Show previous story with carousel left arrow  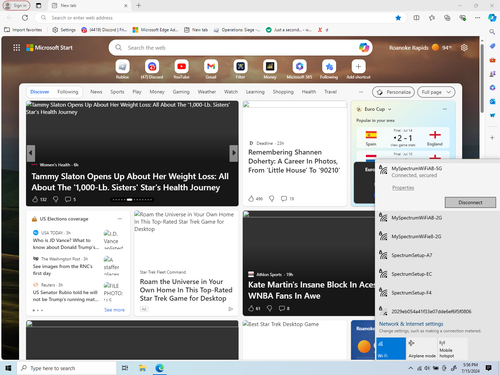pyautogui.click(x=31, y=153)
